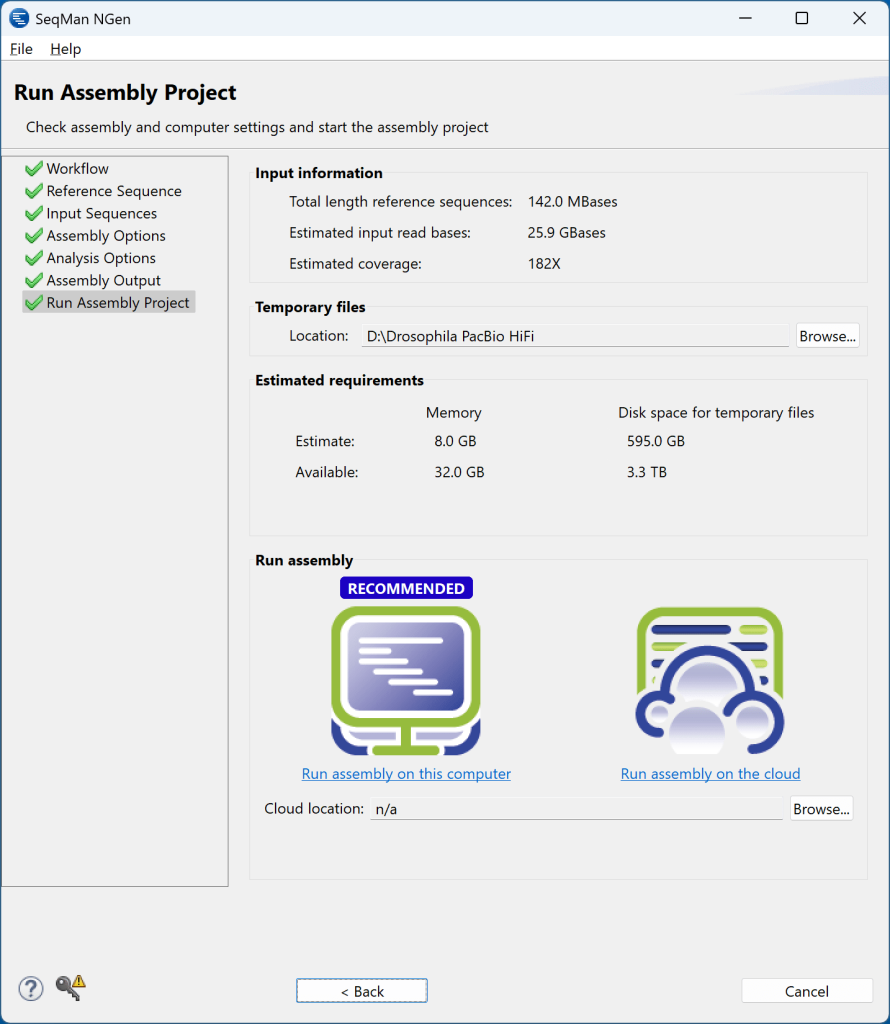
Task: Click the temporary files Location field
Action: pos(575,336)
